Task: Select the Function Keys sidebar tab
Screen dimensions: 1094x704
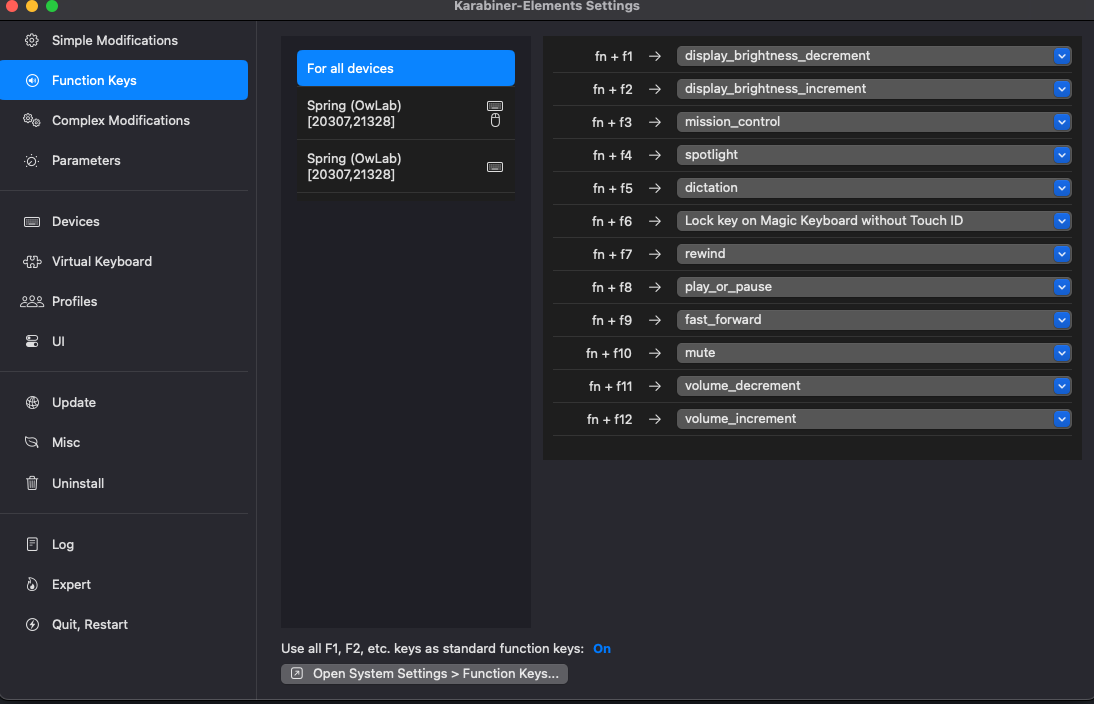Action: 124,80
